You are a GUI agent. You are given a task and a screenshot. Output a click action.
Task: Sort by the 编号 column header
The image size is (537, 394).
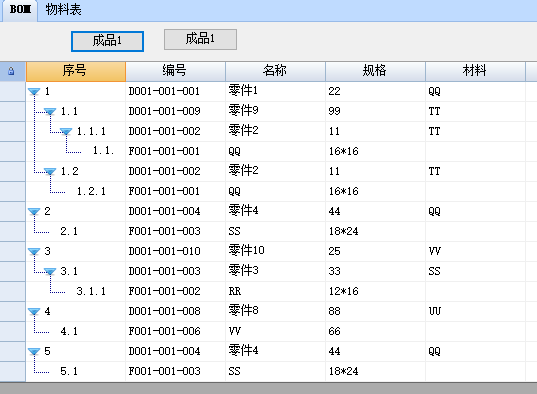coord(175,71)
